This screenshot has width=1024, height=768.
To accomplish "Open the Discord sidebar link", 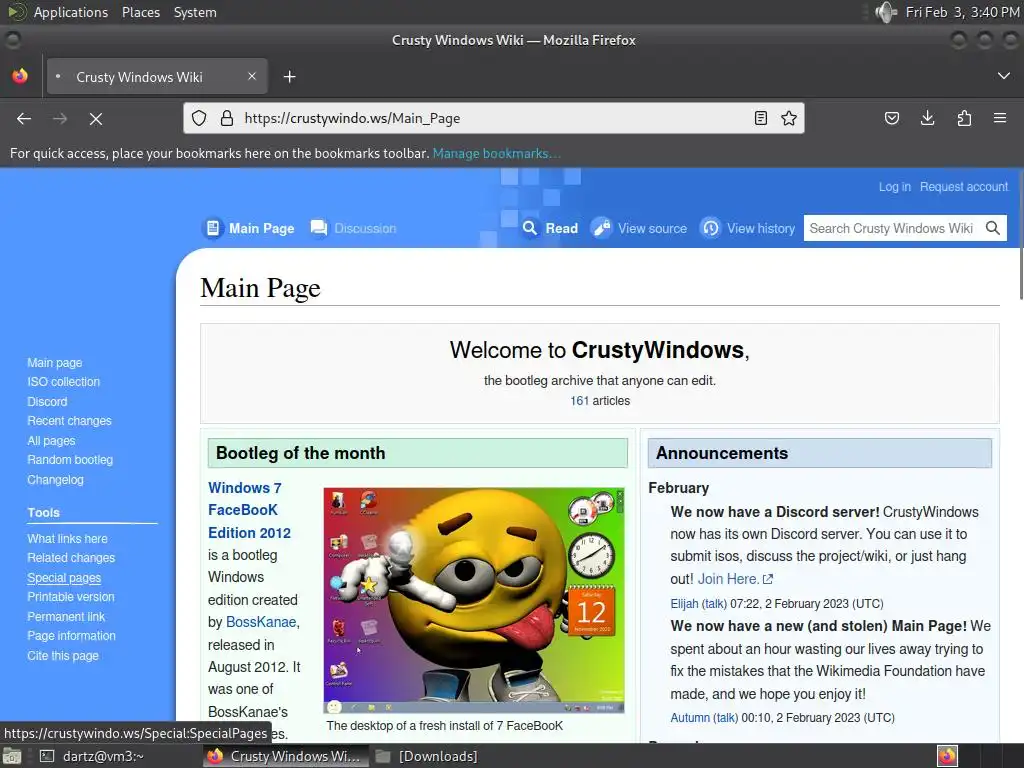I will [x=47, y=401].
